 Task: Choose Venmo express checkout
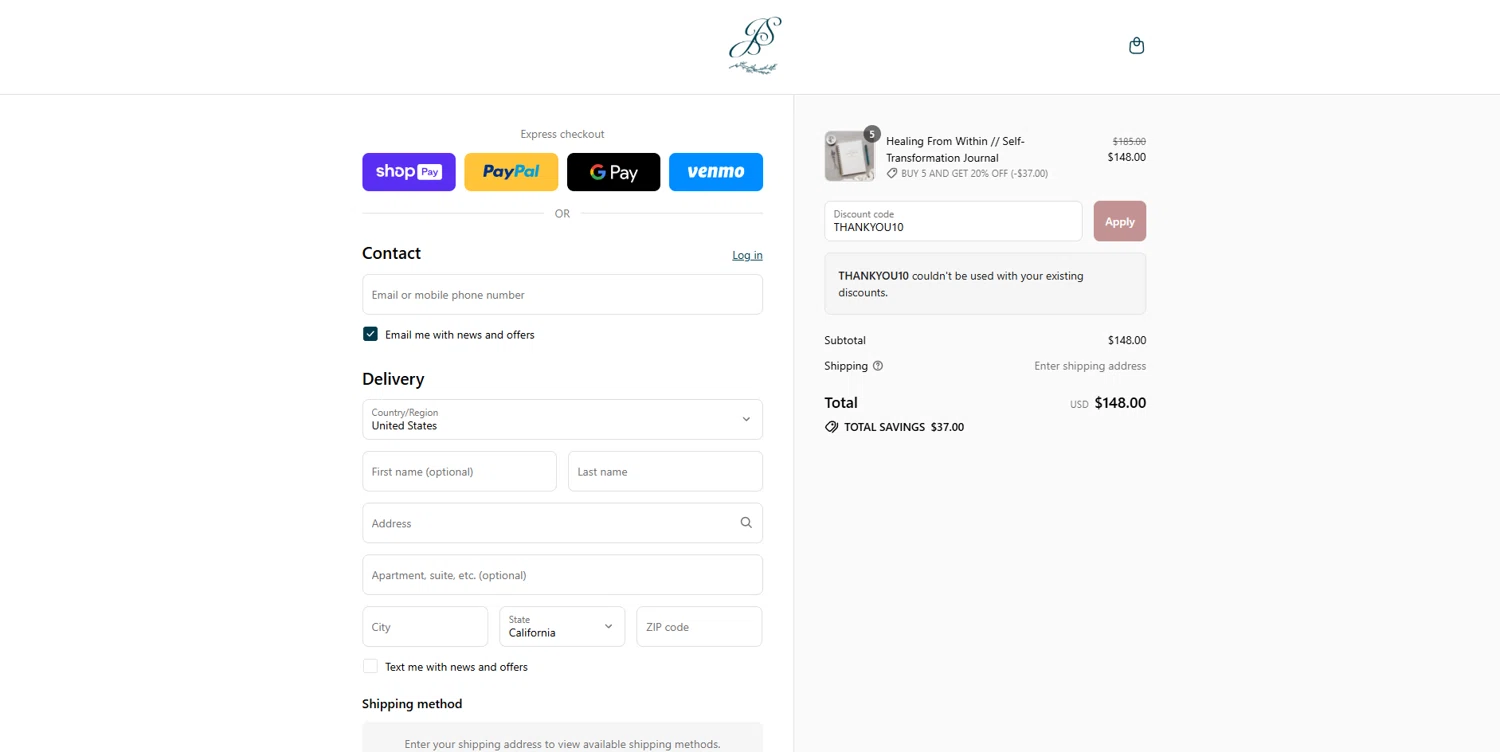pyautogui.click(x=716, y=172)
